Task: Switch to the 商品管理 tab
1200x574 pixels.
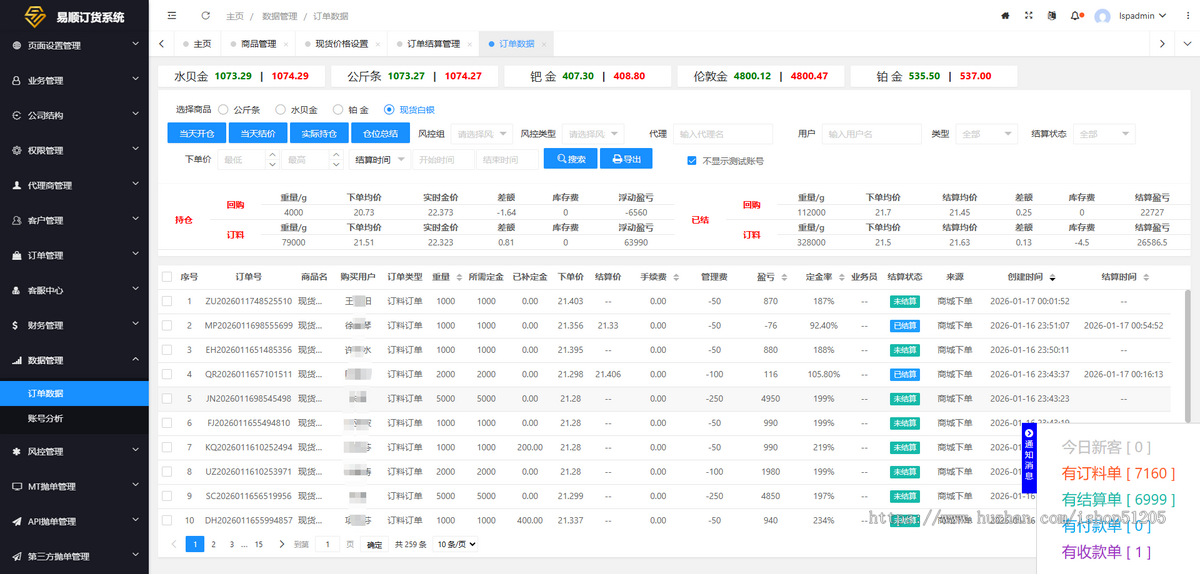Action: [259, 44]
